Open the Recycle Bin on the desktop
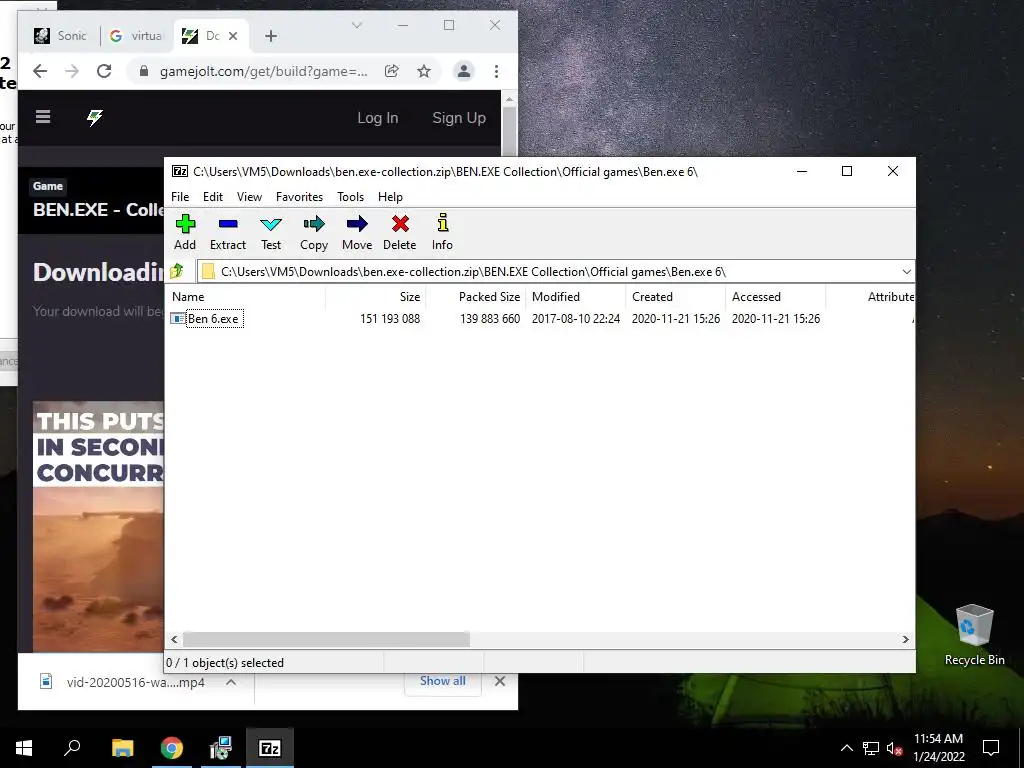Viewport: 1024px width, 768px height. pyautogui.click(x=974, y=635)
